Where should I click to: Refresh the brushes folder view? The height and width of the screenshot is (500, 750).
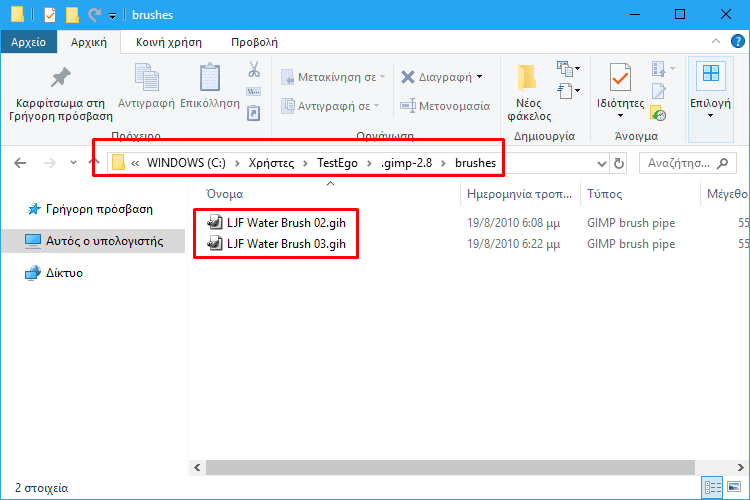618,163
